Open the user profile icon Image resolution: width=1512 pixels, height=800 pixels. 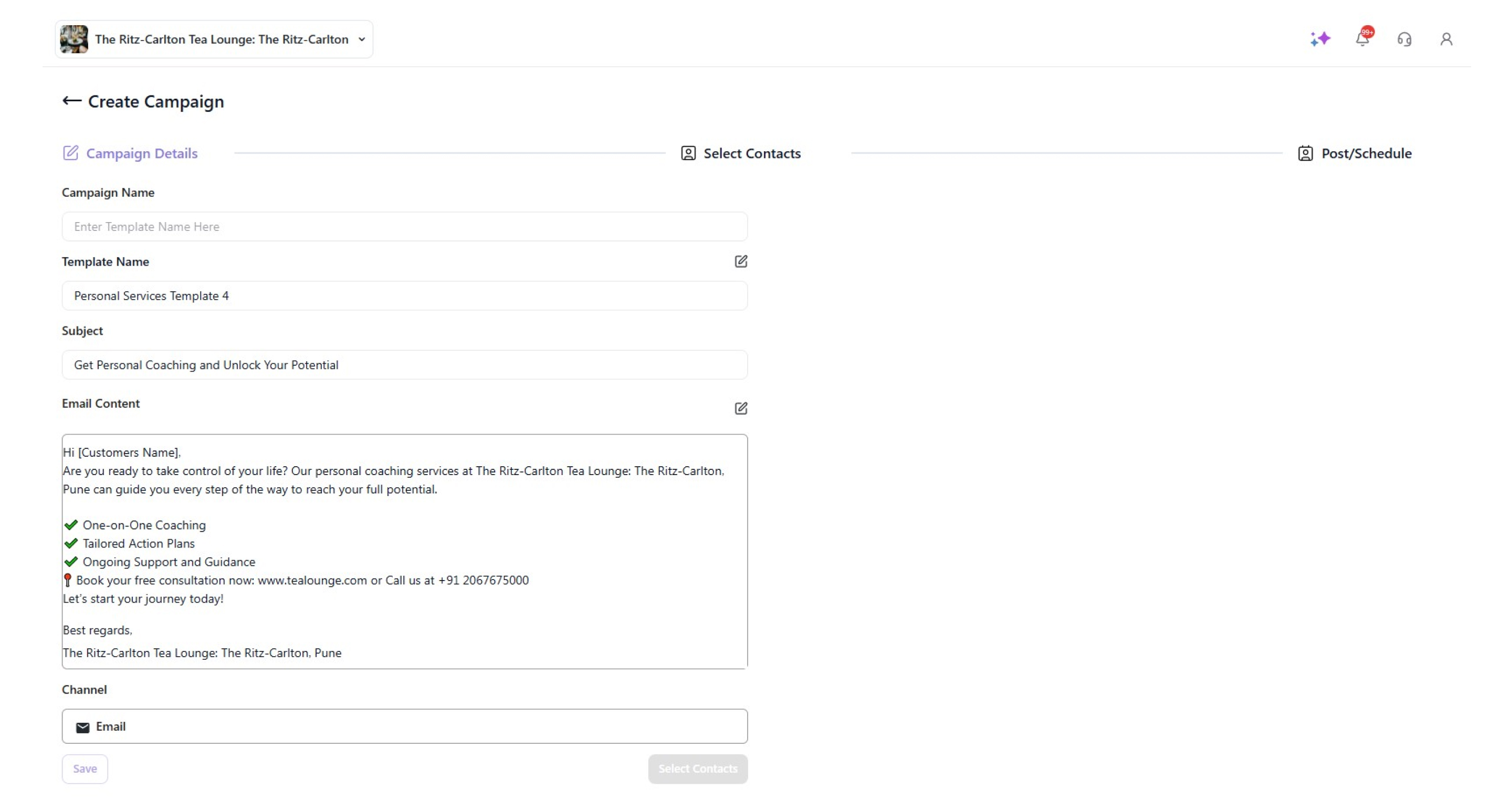pyautogui.click(x=1446, y=39)
